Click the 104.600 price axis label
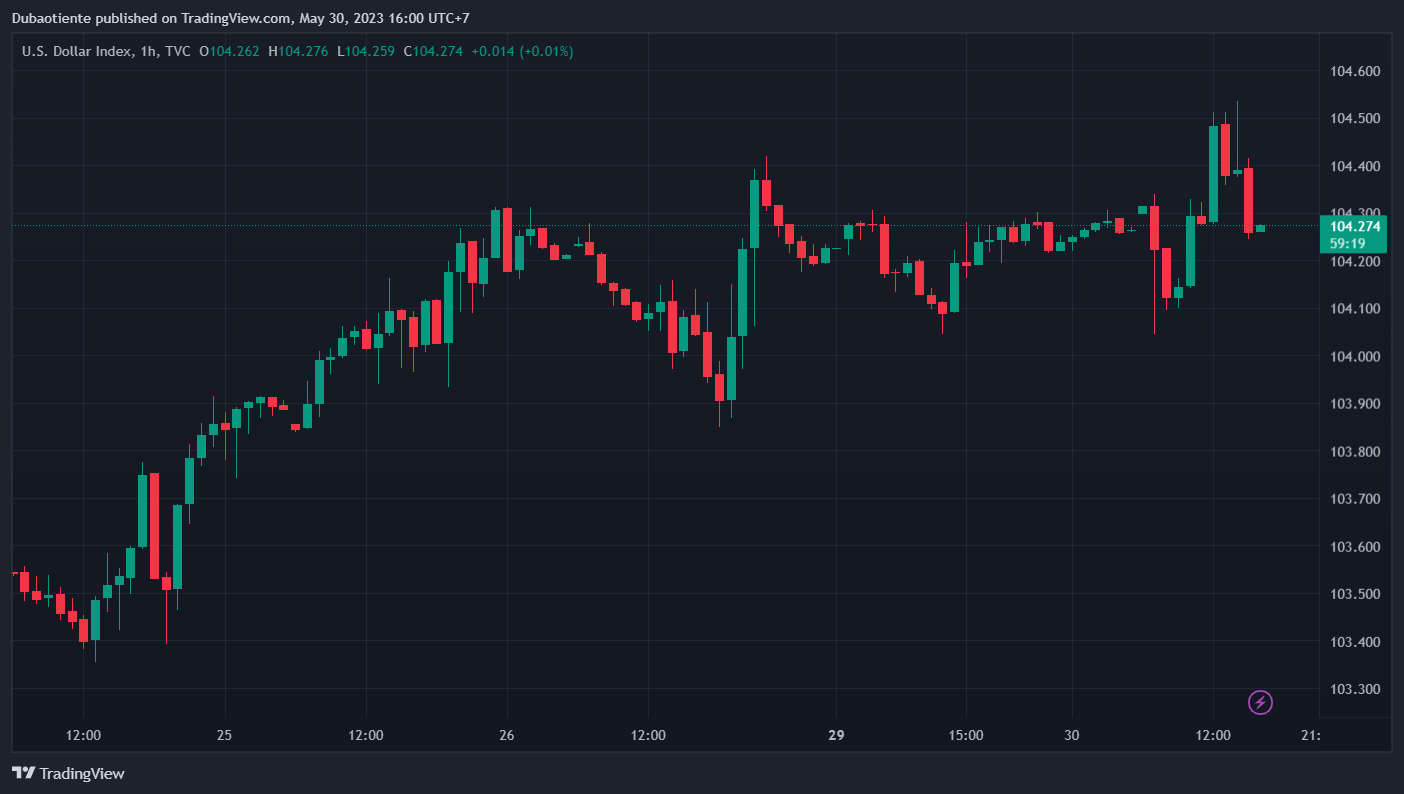The width and height of the screenshot is (1404, 794). (x=1355, y=71)
